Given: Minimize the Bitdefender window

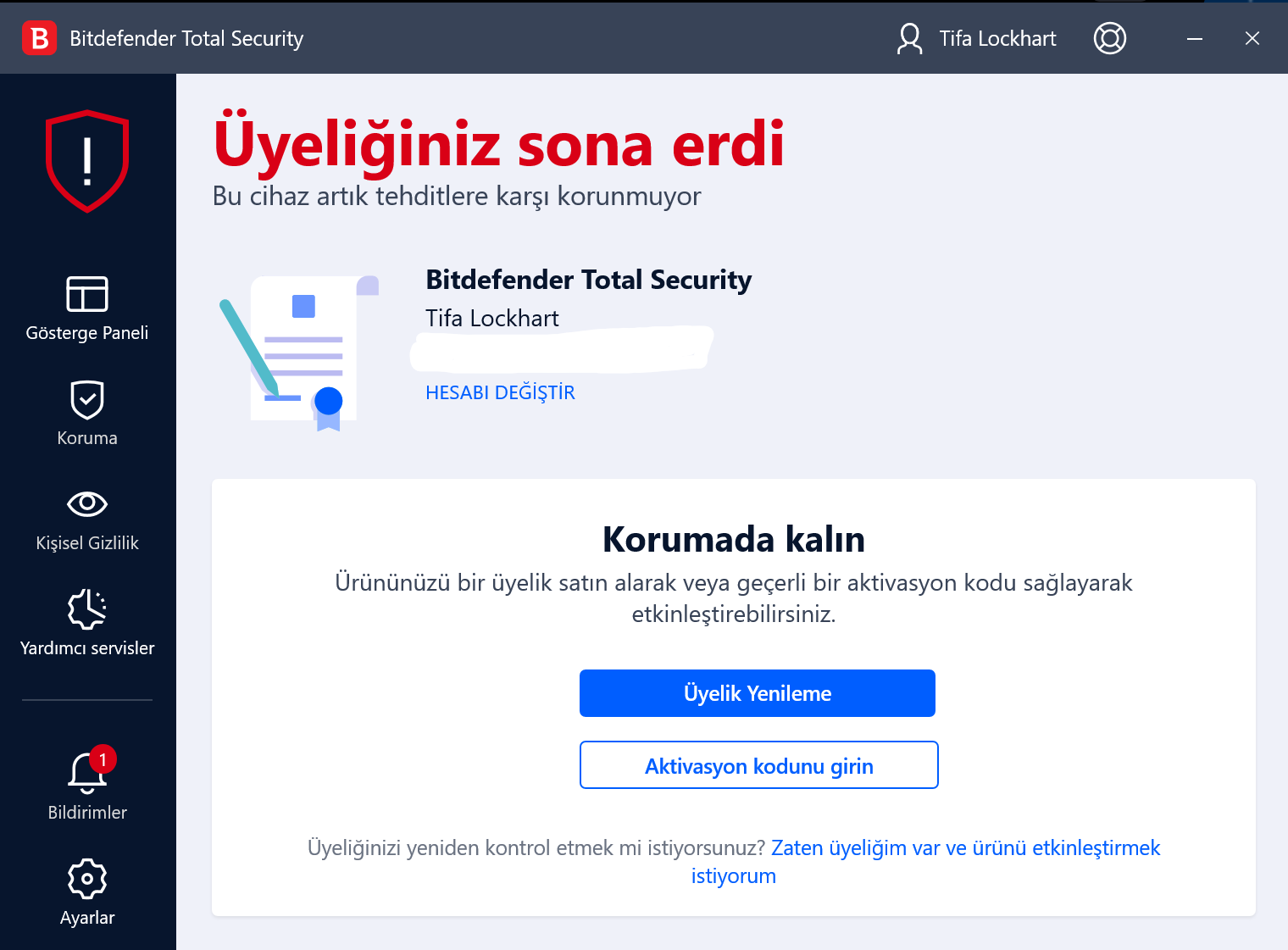Looking at the screenshot, I should 1195,38.
